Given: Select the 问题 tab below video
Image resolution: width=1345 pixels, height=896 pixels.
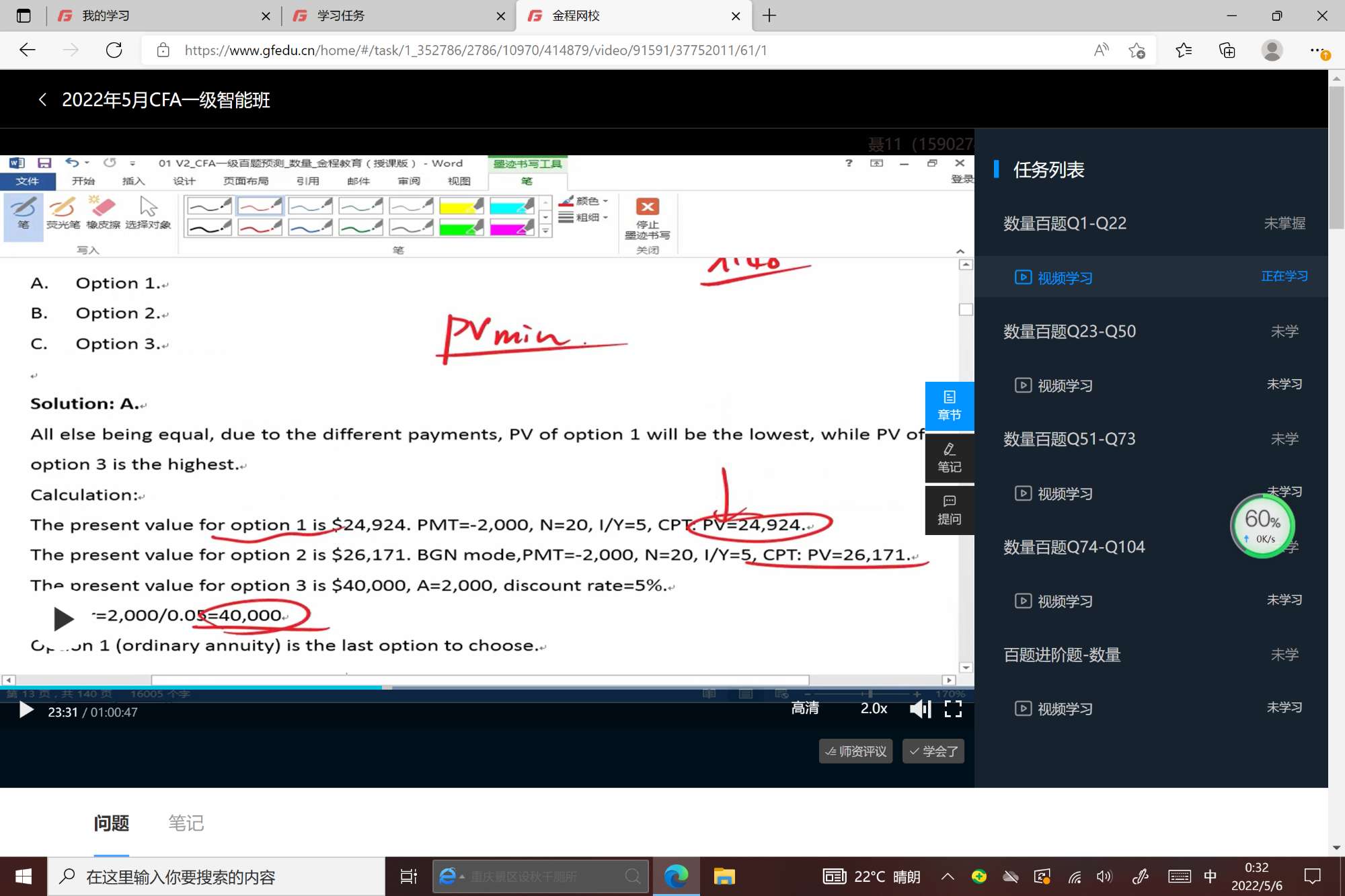Looking at the screenshot, I should tap(111, 823).
